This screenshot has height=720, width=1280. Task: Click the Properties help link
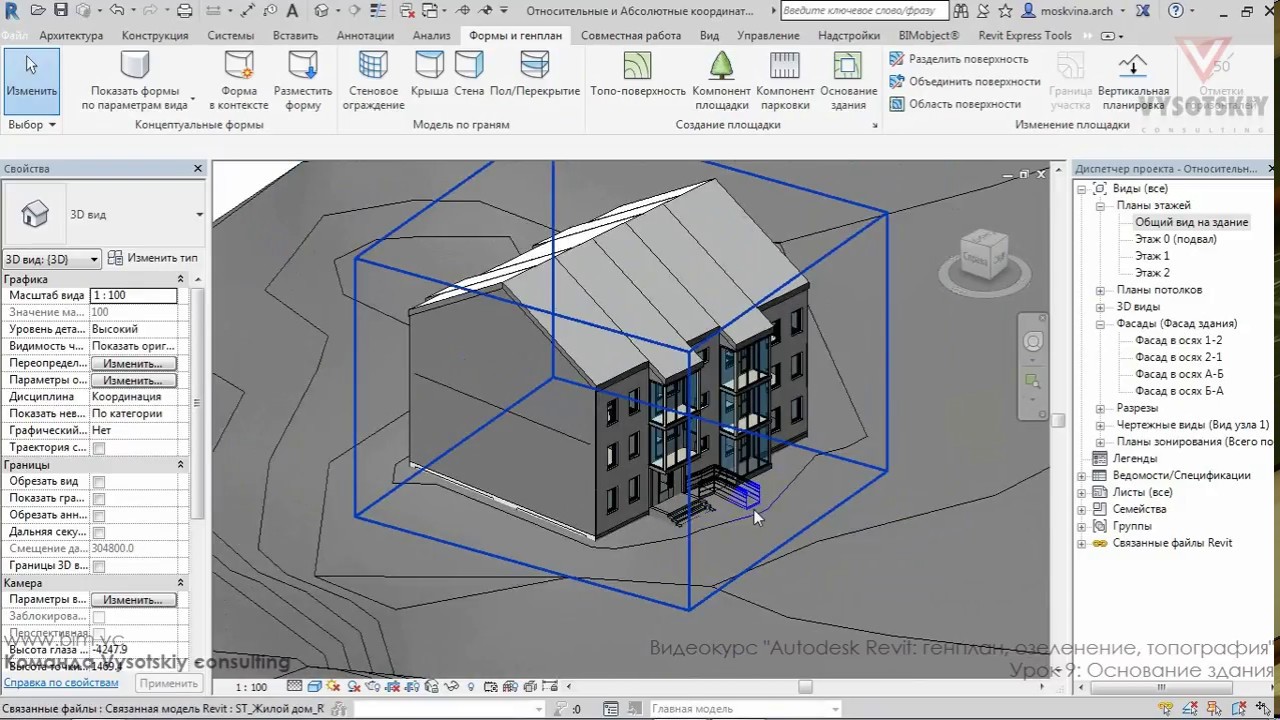point(61,683)
